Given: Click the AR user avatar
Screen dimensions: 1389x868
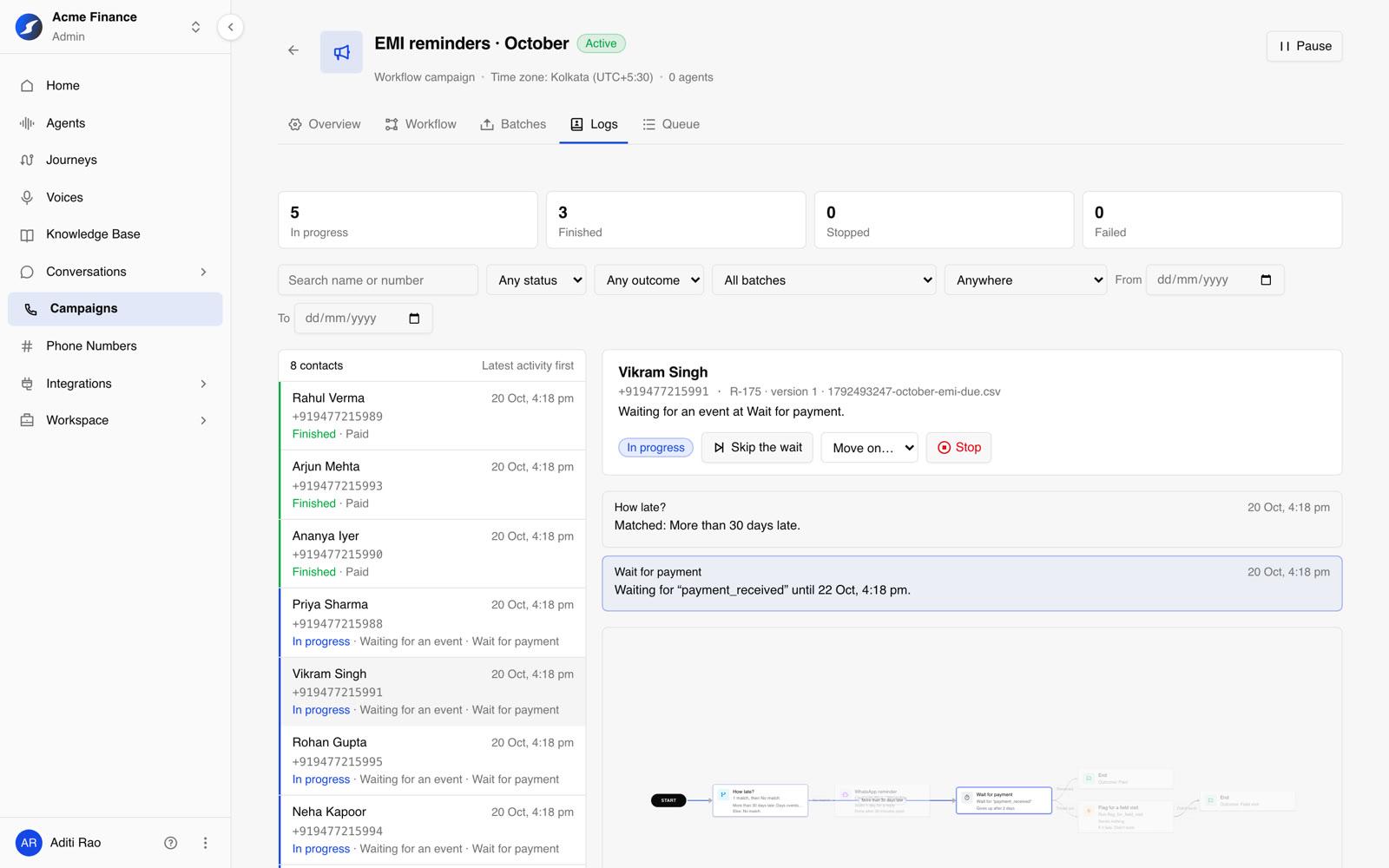Looking at the screenshot, I should coord(29,843).
